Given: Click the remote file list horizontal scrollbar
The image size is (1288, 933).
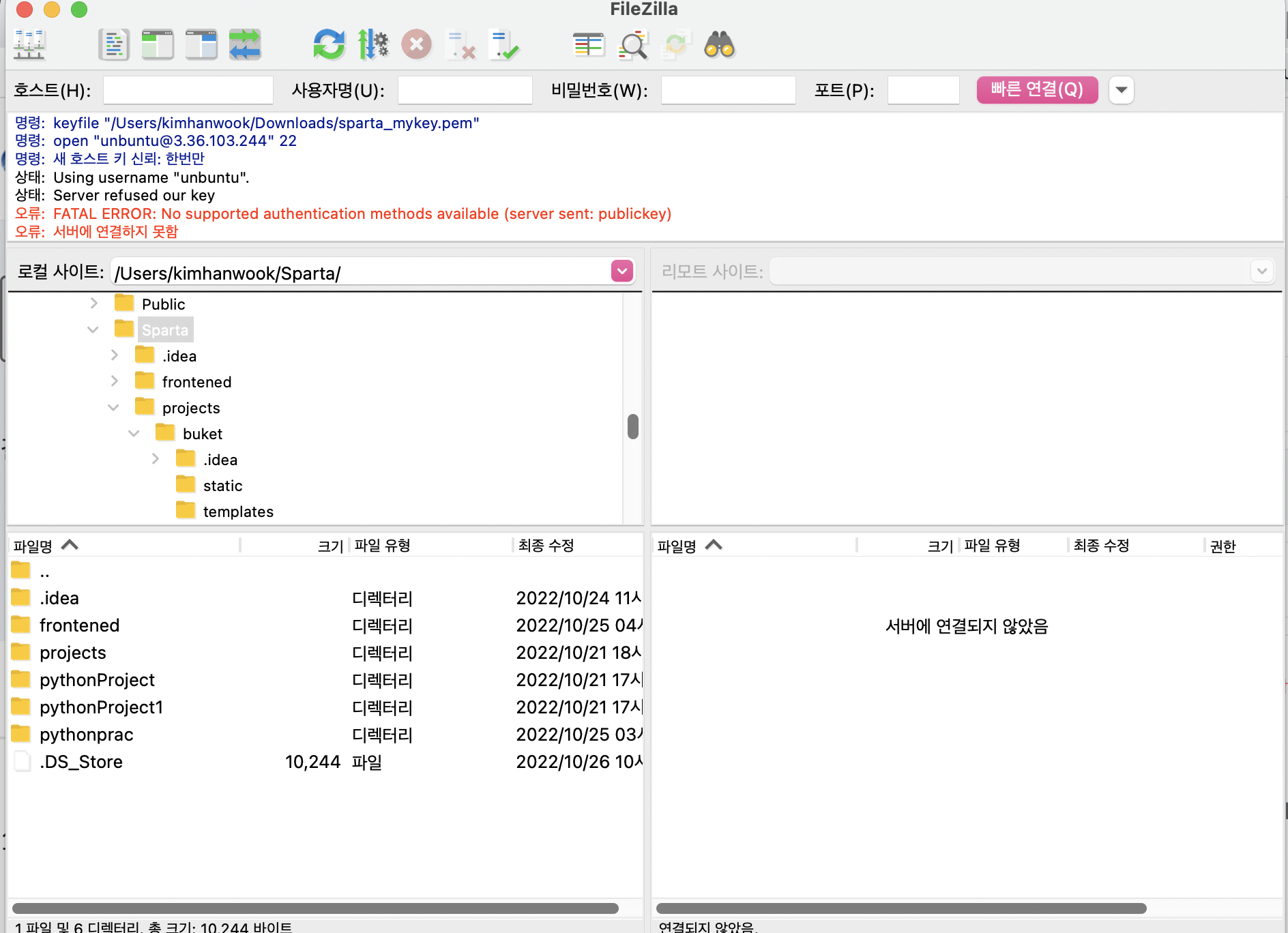Looking at the screenshot, I should point(901,908).
